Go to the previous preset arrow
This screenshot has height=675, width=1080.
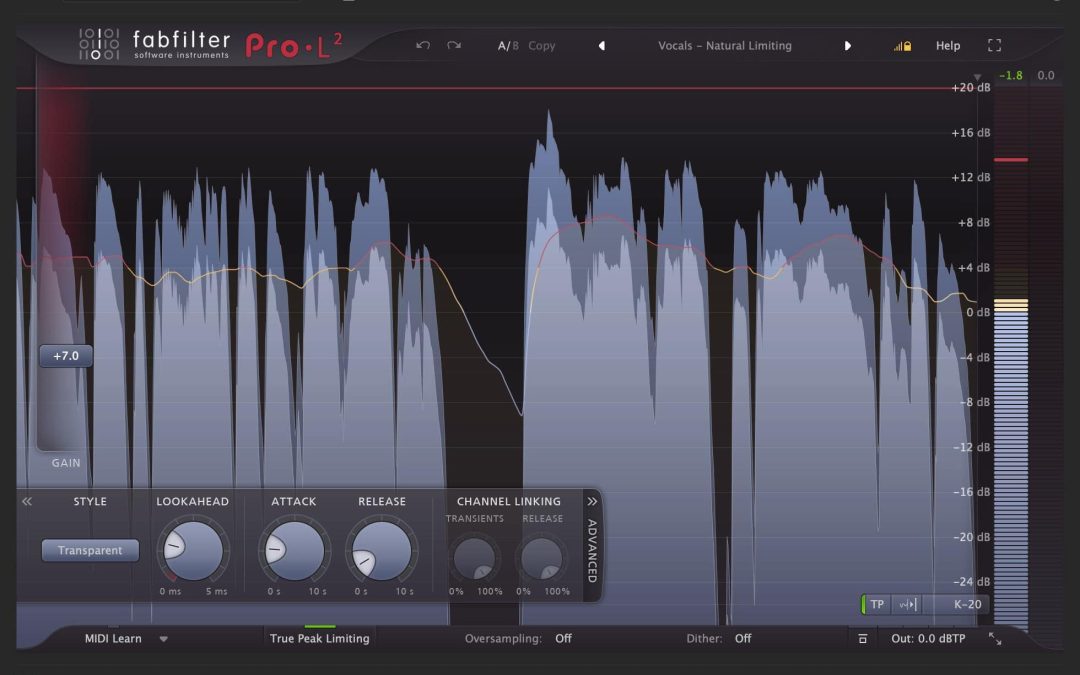click(x=601, y=46)
